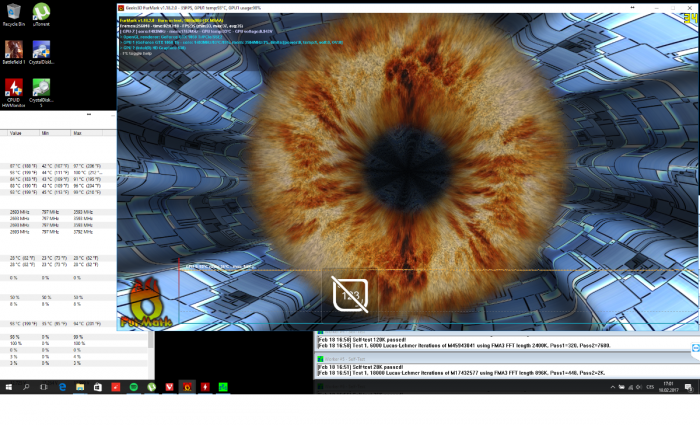Open Microsoft Edge from the taskbar
This screenshot has width=700, height=425.
click(x=62, y=386)
